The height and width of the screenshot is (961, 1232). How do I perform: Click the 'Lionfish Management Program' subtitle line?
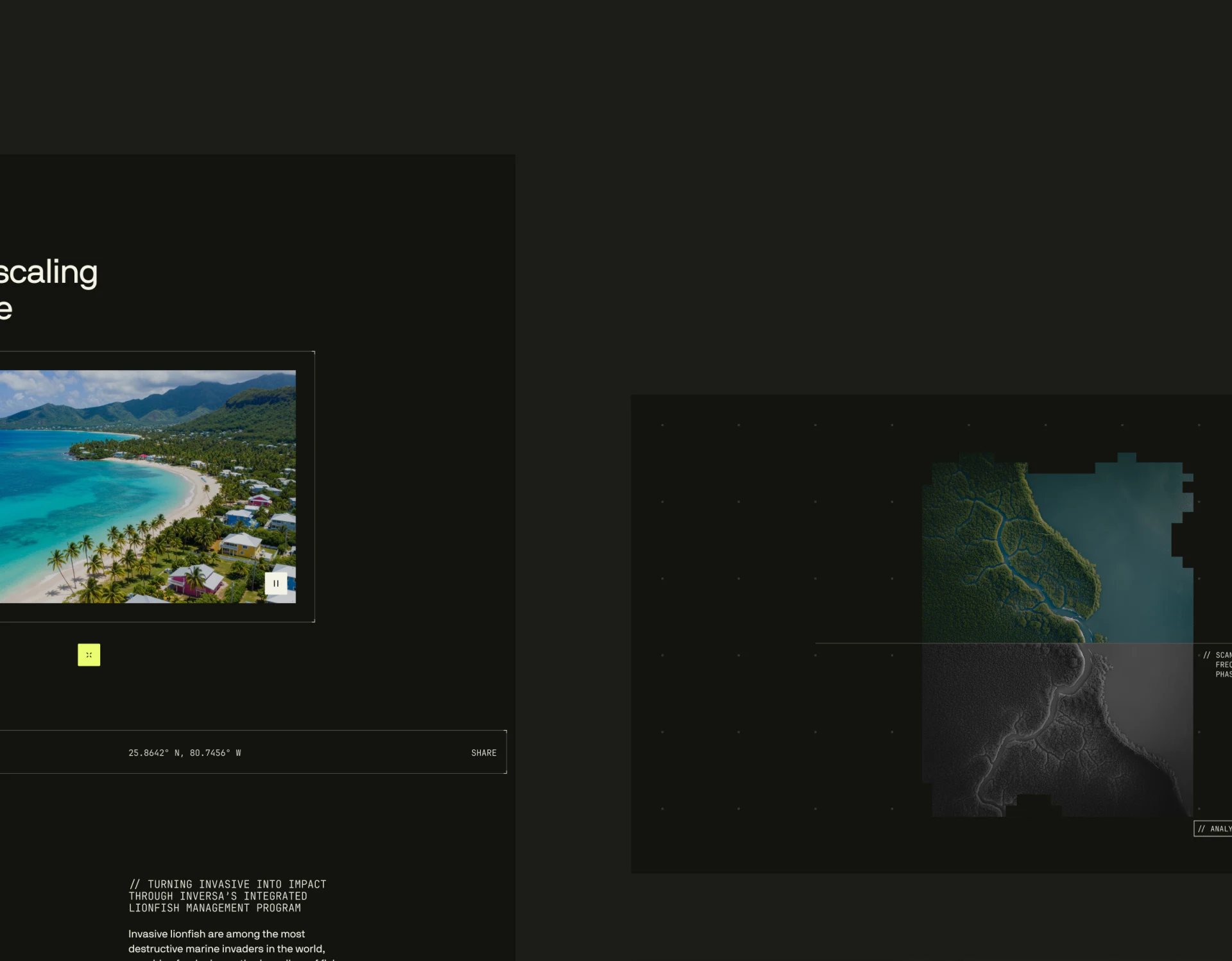point(214,908)
